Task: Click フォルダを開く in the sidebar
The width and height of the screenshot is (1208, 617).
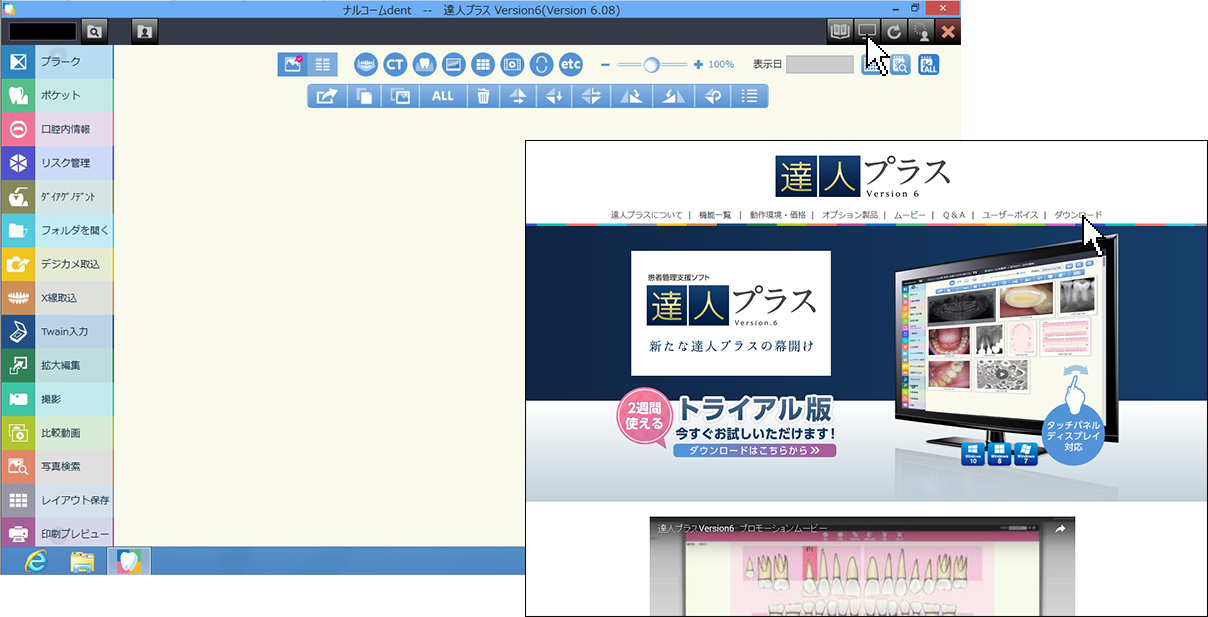Action: (57, 231)
